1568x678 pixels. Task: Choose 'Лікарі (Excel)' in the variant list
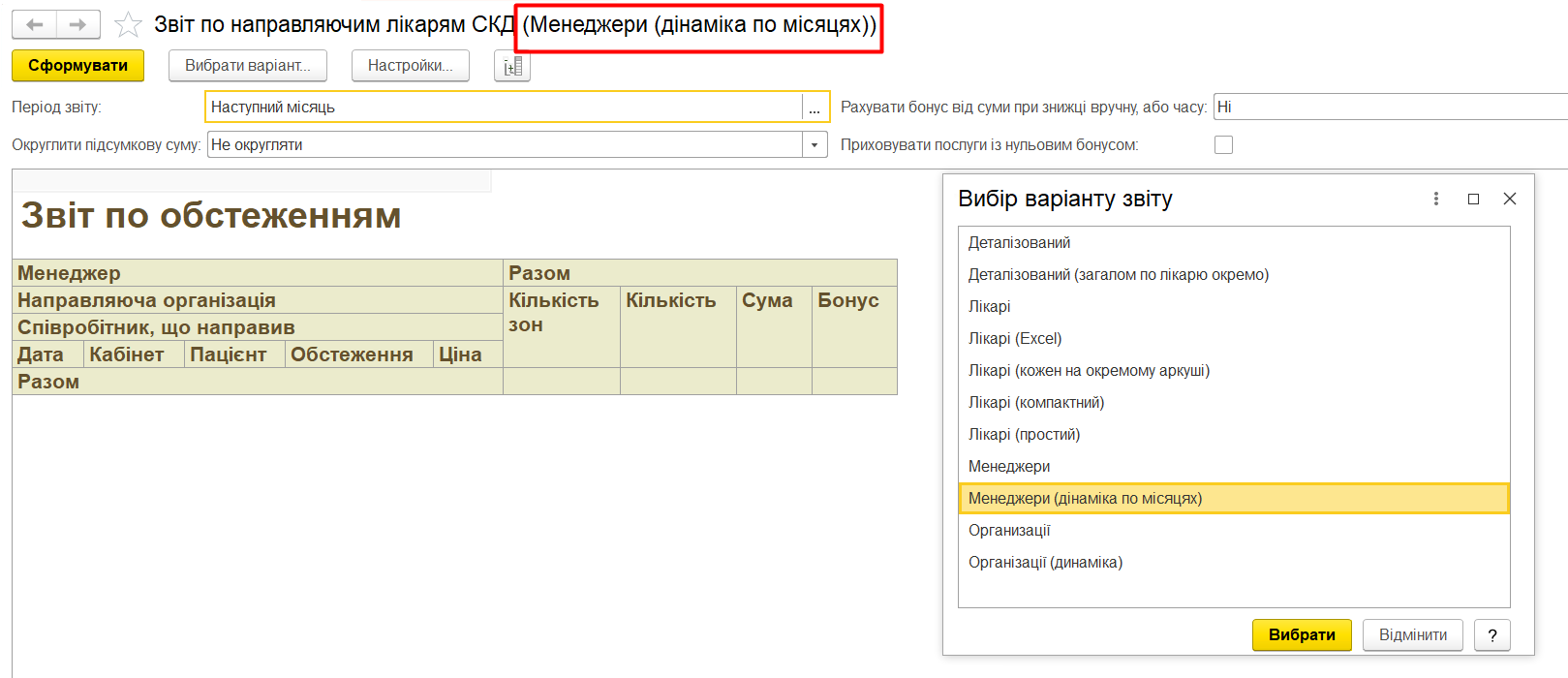1015,339
